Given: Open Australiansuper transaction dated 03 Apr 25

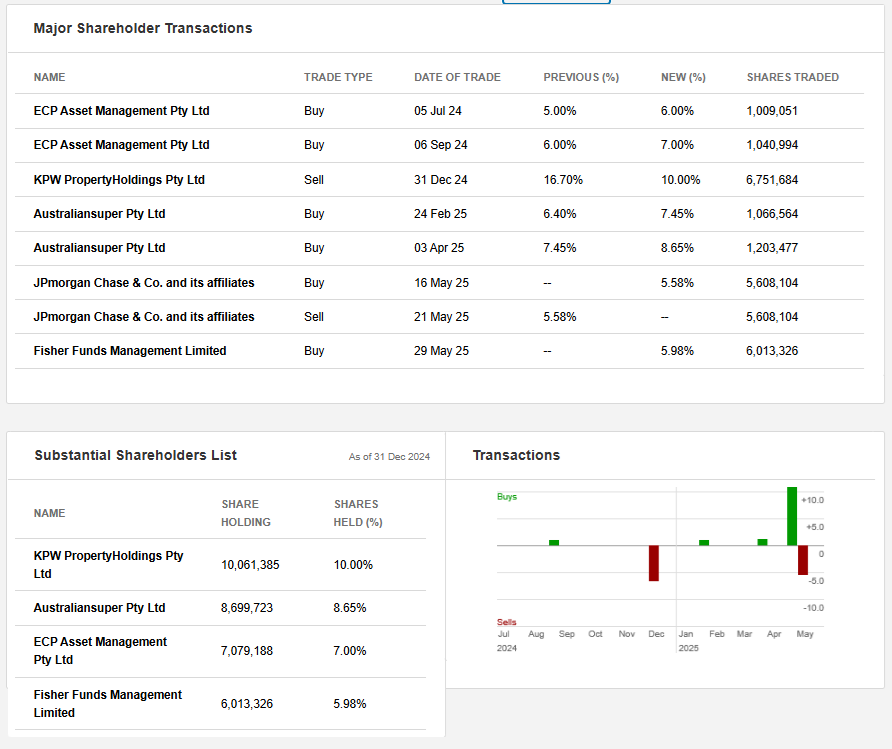Looking at the screenshot, I should 99,248.
